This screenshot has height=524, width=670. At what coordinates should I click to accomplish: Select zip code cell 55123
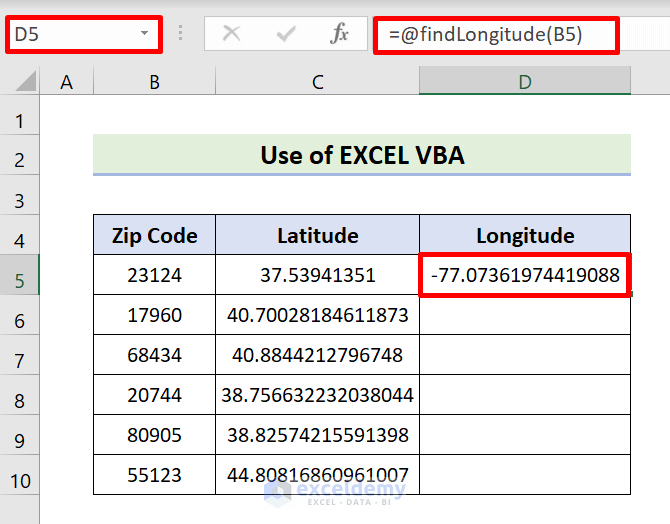pos(154,475)
